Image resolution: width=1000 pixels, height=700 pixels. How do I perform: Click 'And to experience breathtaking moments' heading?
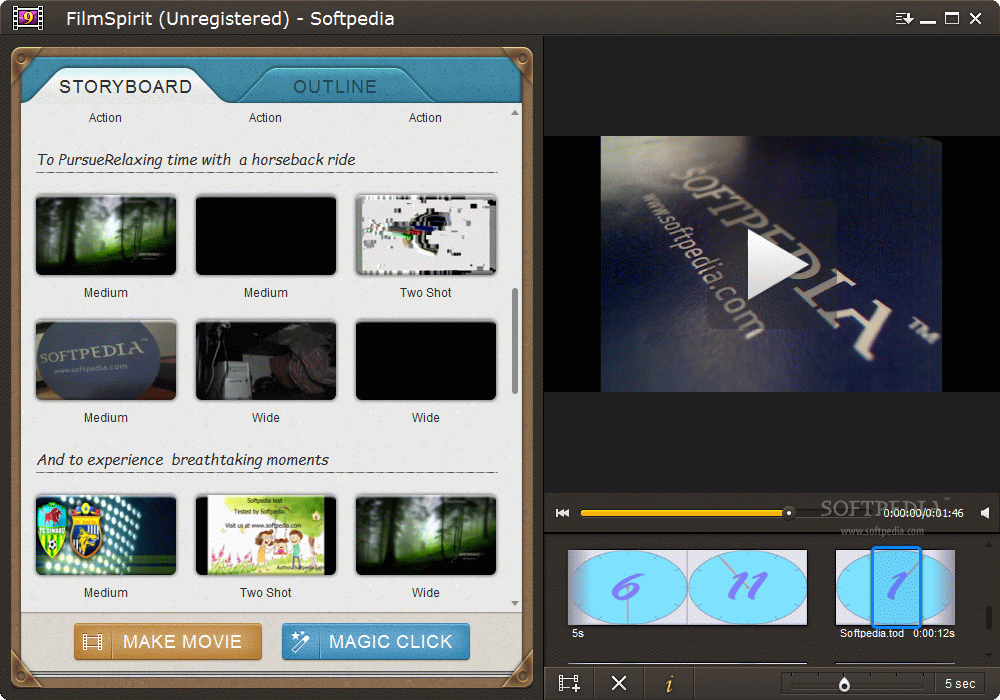pos(182,460)
